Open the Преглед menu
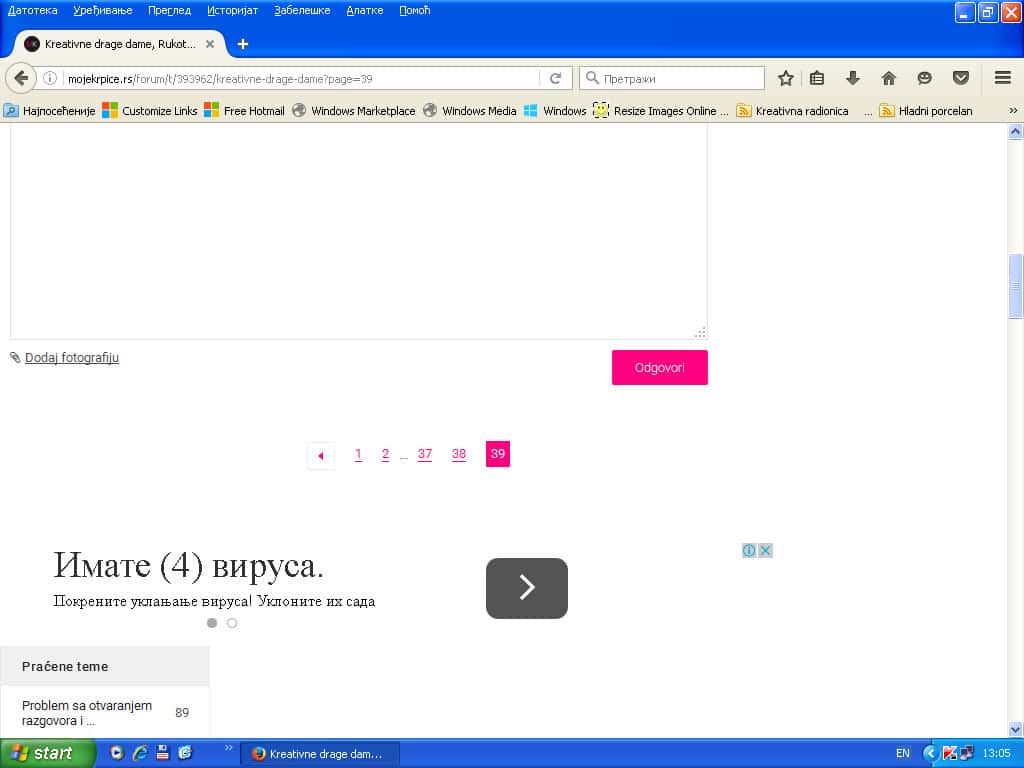The image size is (1024, 768). (x=169, y=10)
